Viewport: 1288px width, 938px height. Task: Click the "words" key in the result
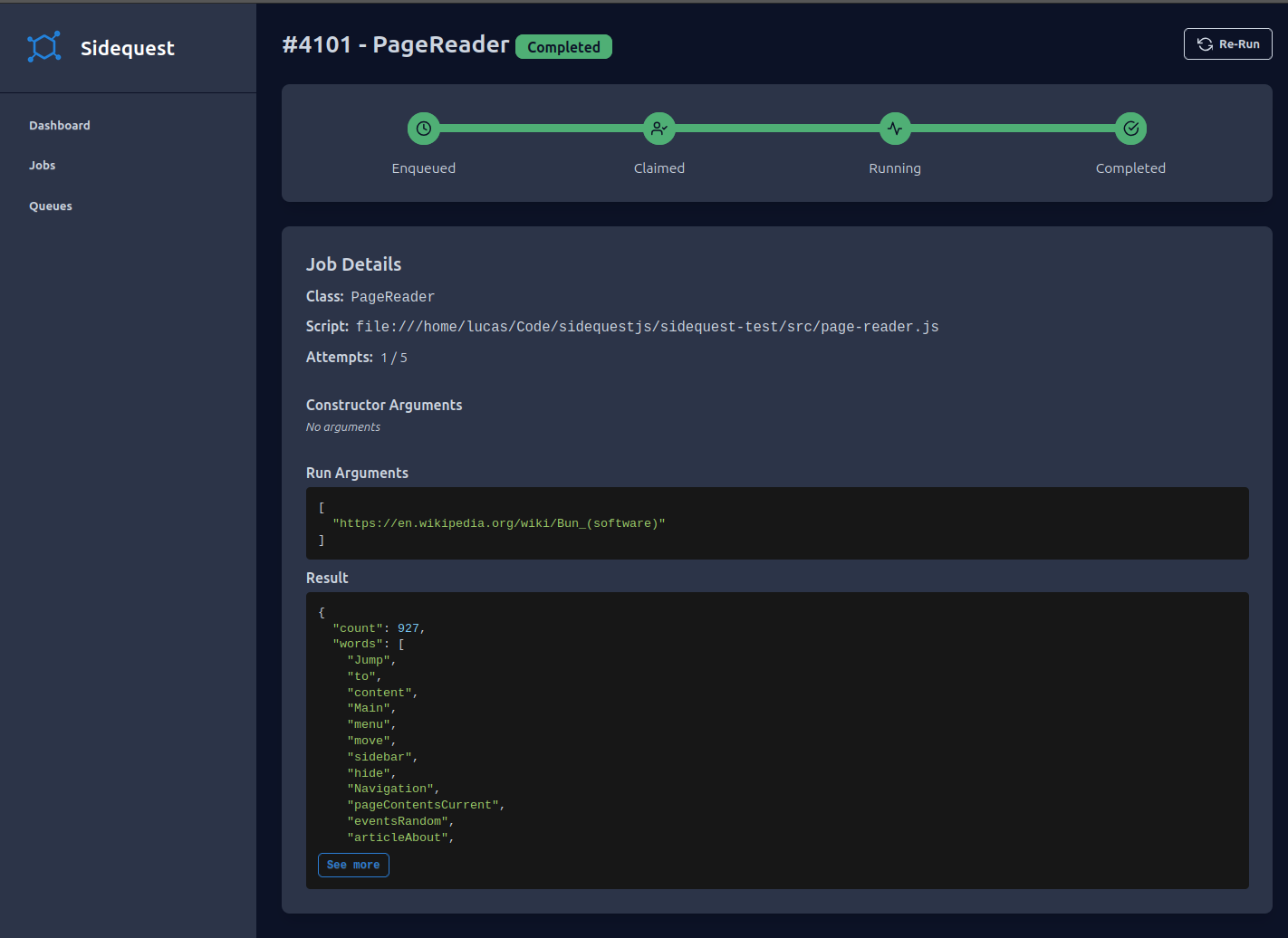coord(358,645)
